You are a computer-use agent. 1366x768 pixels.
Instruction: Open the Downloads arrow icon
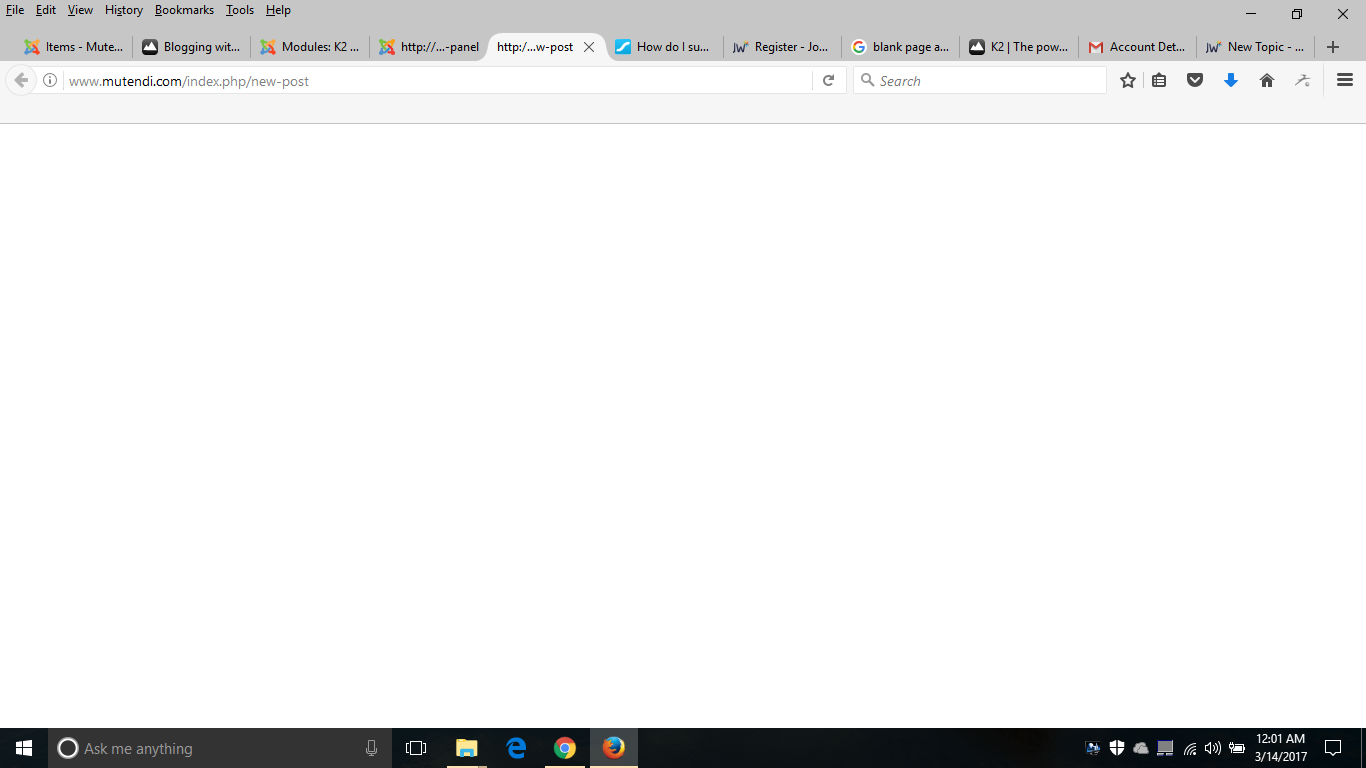(1231, 81)
